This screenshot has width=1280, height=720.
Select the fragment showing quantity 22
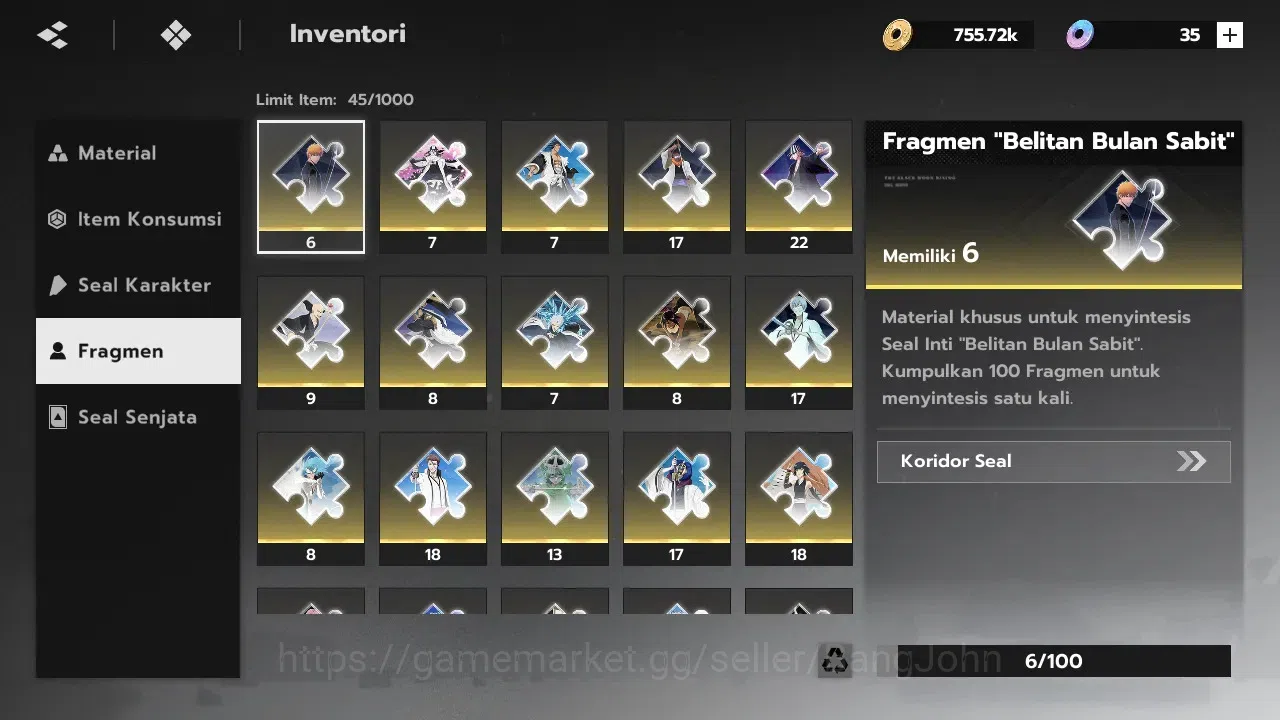[x=799, y=187]
